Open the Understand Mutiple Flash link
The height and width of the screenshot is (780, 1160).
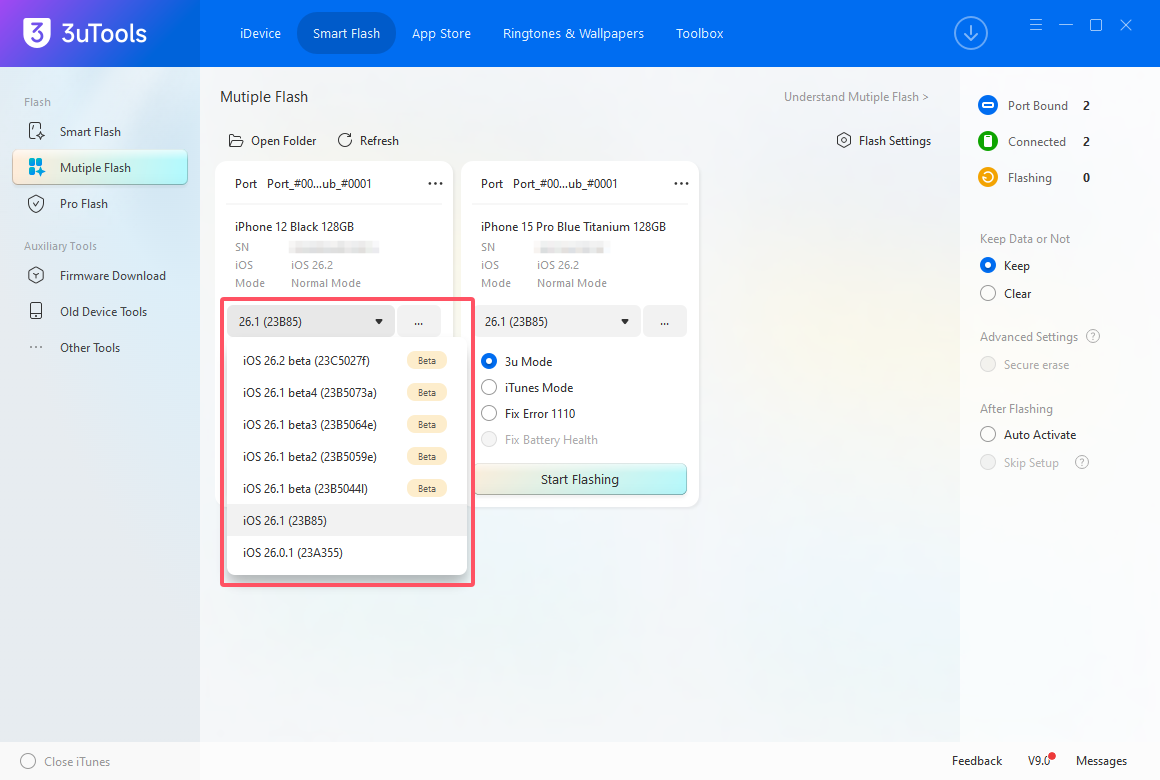point(856,96)
